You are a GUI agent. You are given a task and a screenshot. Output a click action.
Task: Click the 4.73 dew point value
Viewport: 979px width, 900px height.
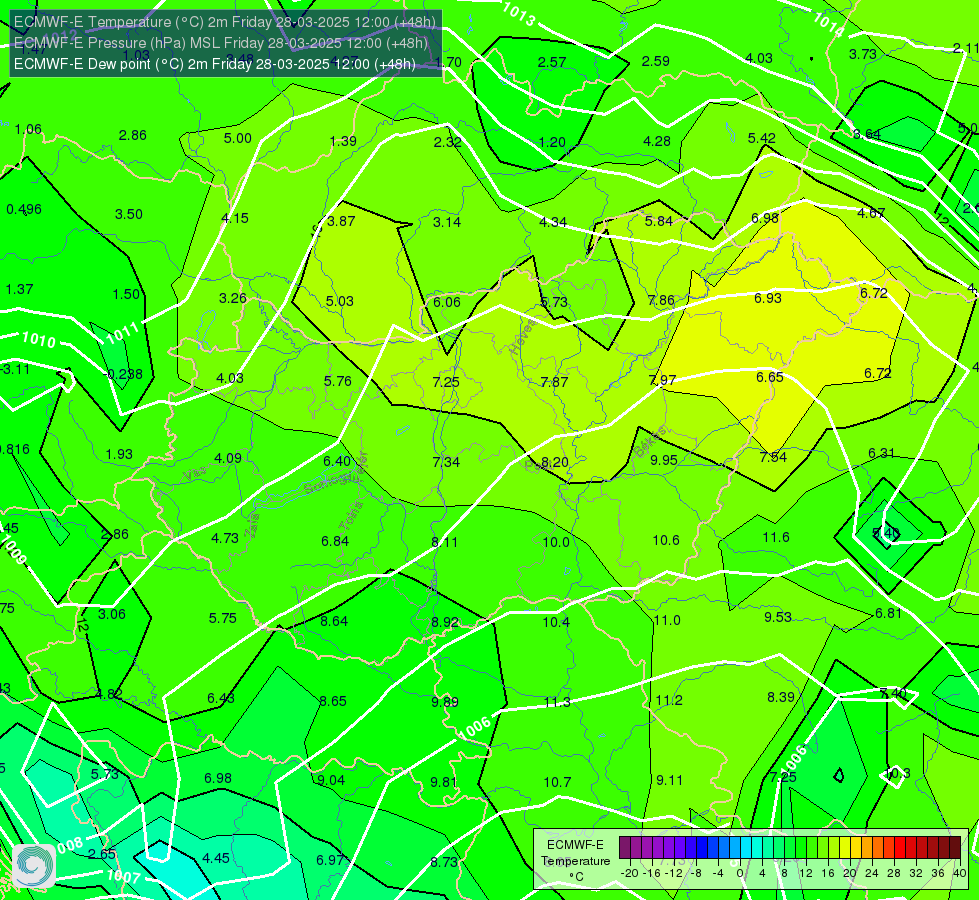[225, 538]
